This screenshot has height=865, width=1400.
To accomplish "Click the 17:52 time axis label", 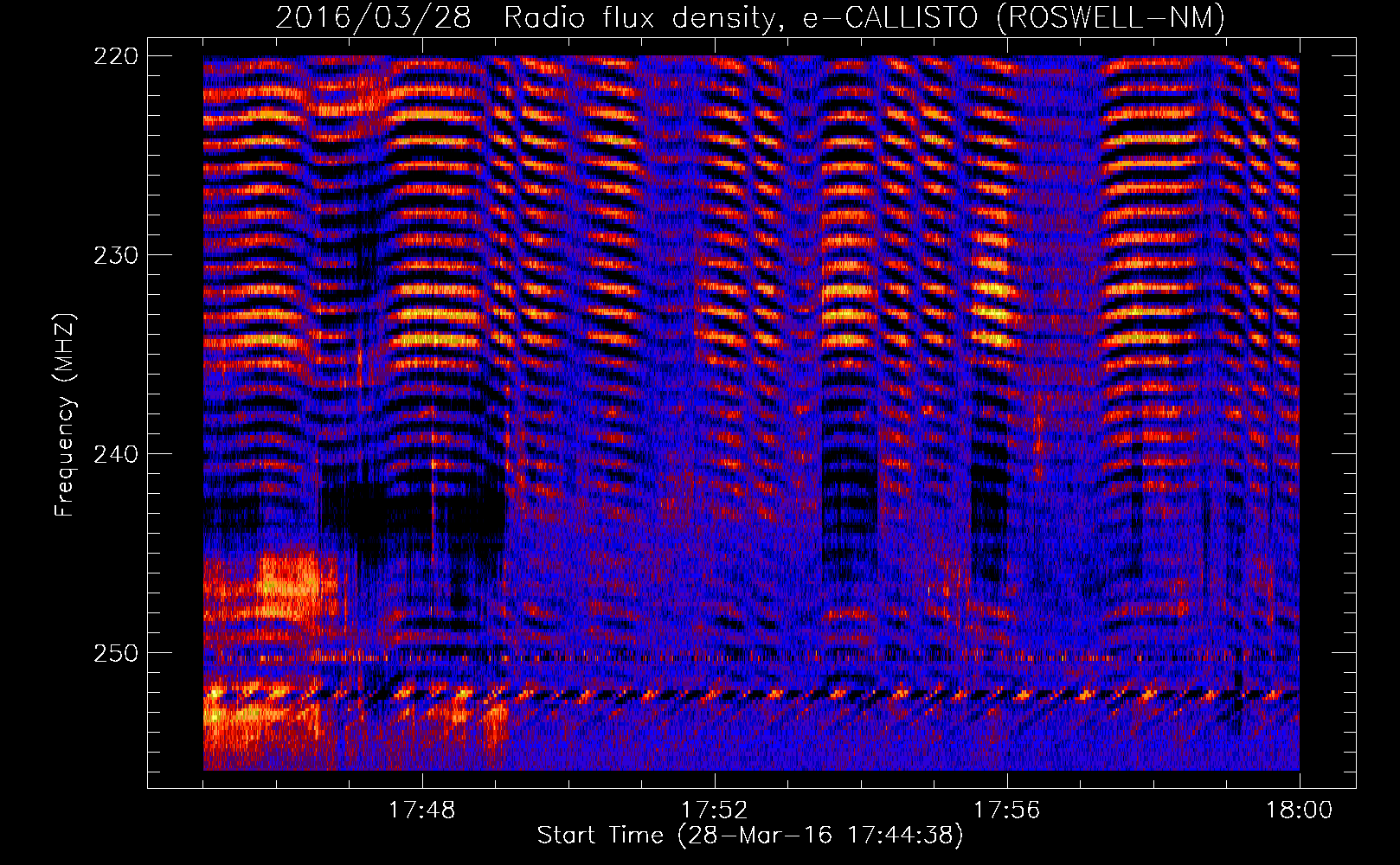I will 714,811.
